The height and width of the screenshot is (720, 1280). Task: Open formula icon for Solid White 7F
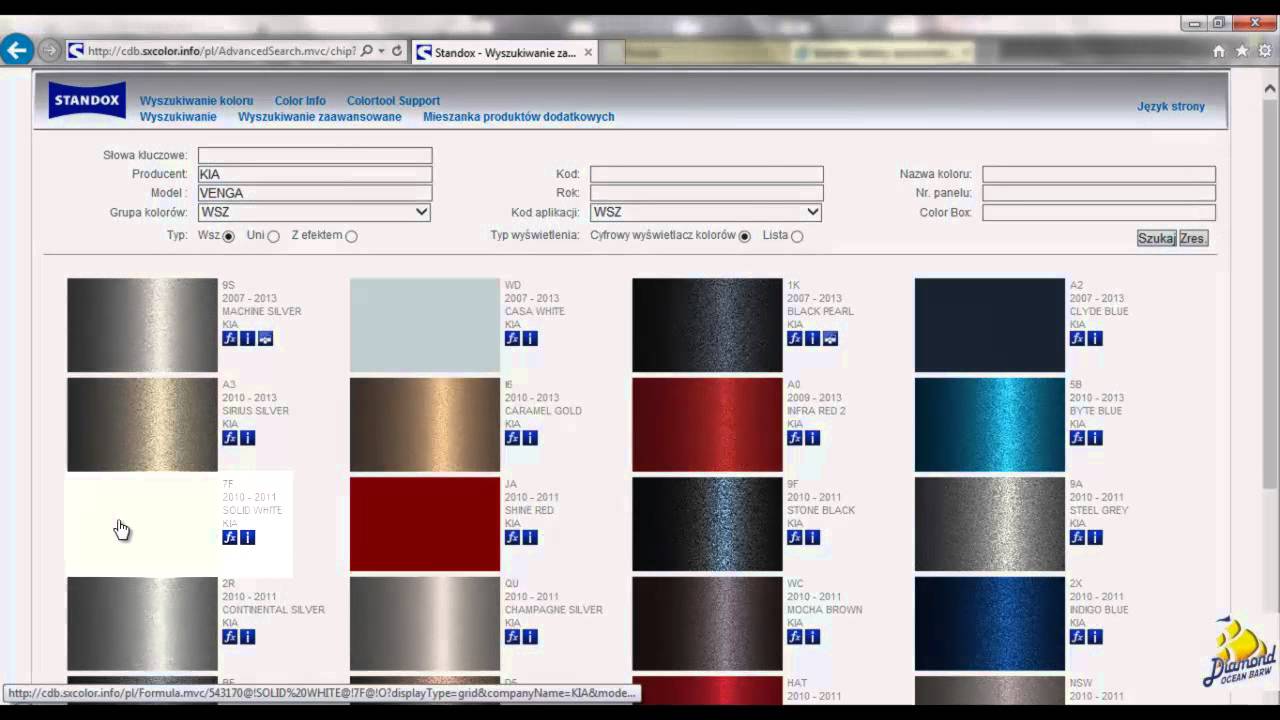tap(229, 537)
